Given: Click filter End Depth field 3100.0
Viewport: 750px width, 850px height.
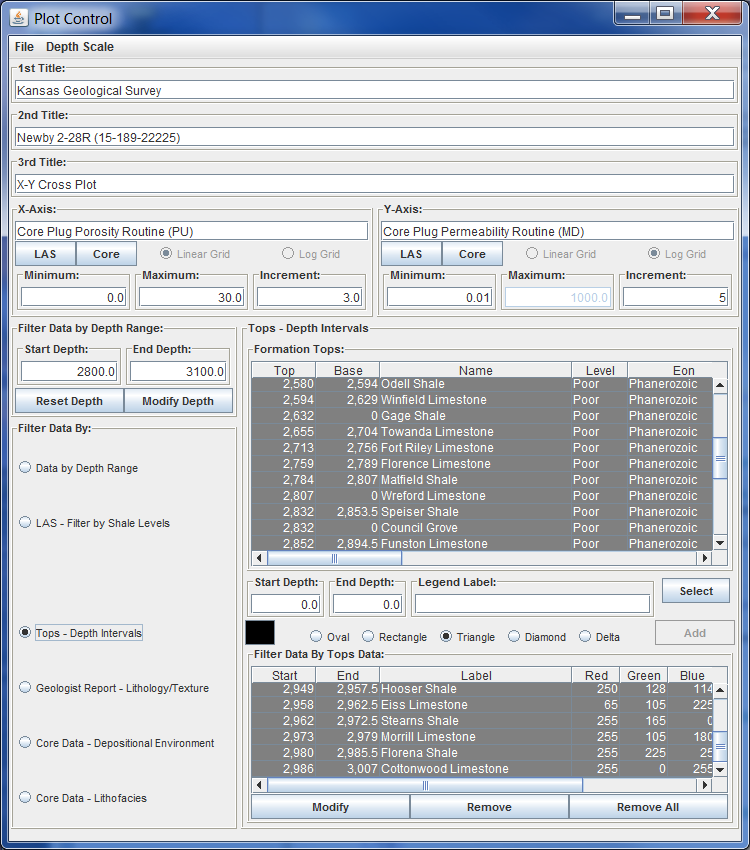Looking at the screenshot, I should tap(178, 371).
